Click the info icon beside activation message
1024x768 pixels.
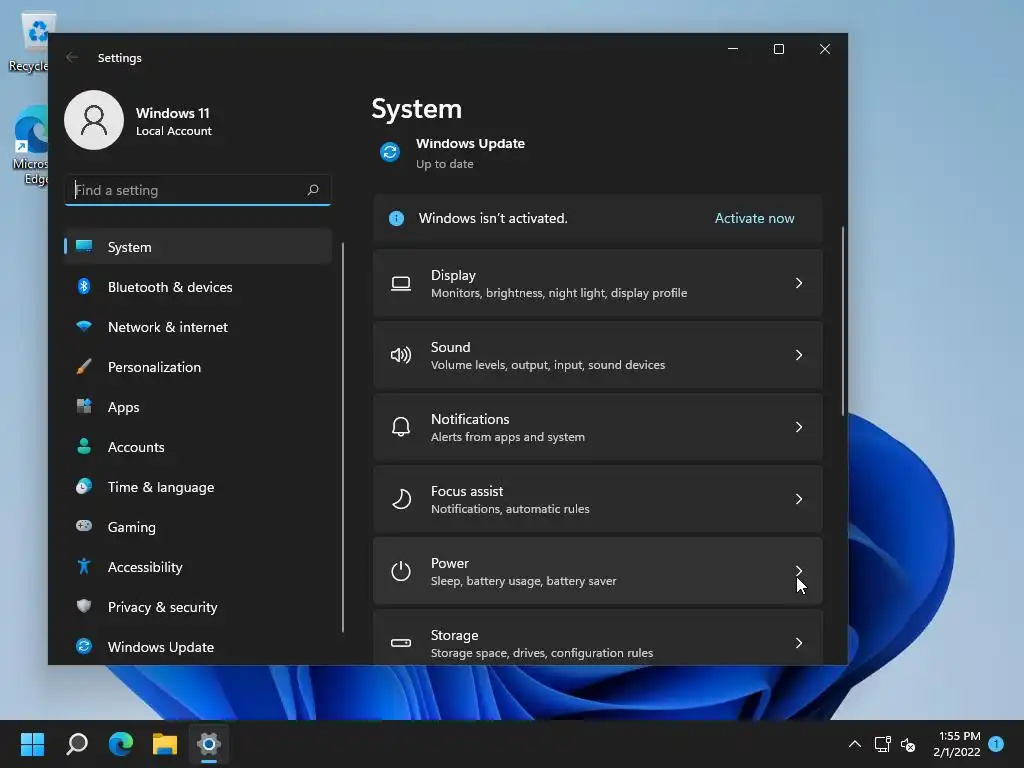[x=396, y=218]
